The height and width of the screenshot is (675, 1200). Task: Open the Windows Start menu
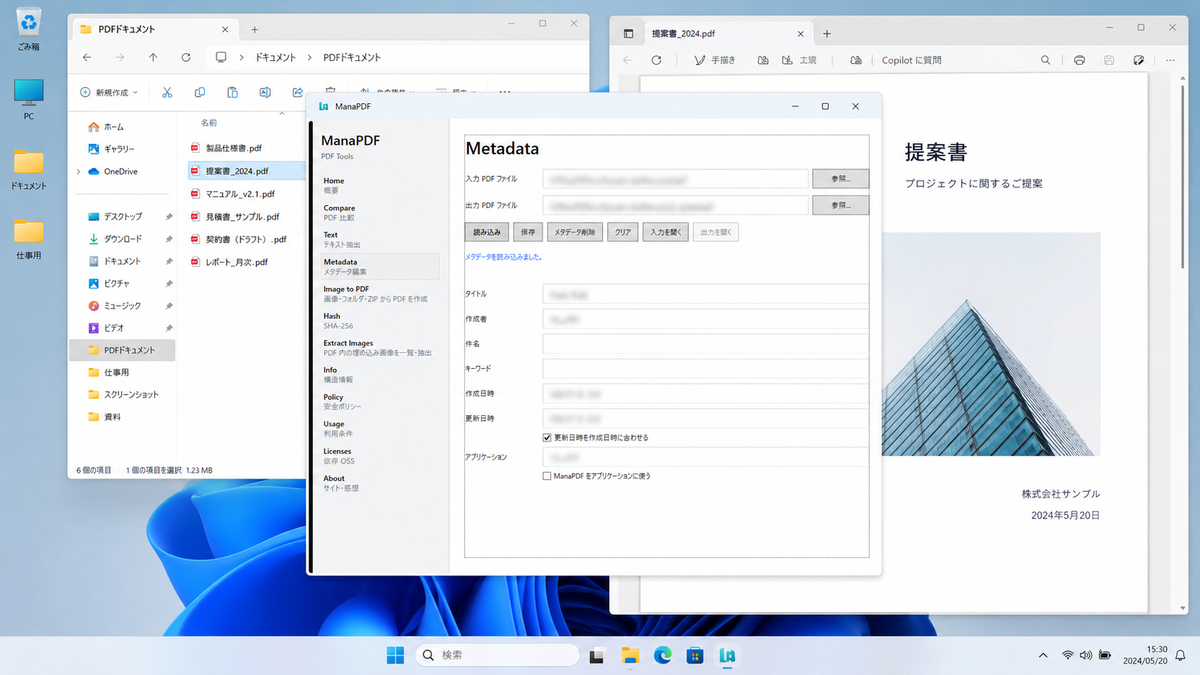(395, 655)
